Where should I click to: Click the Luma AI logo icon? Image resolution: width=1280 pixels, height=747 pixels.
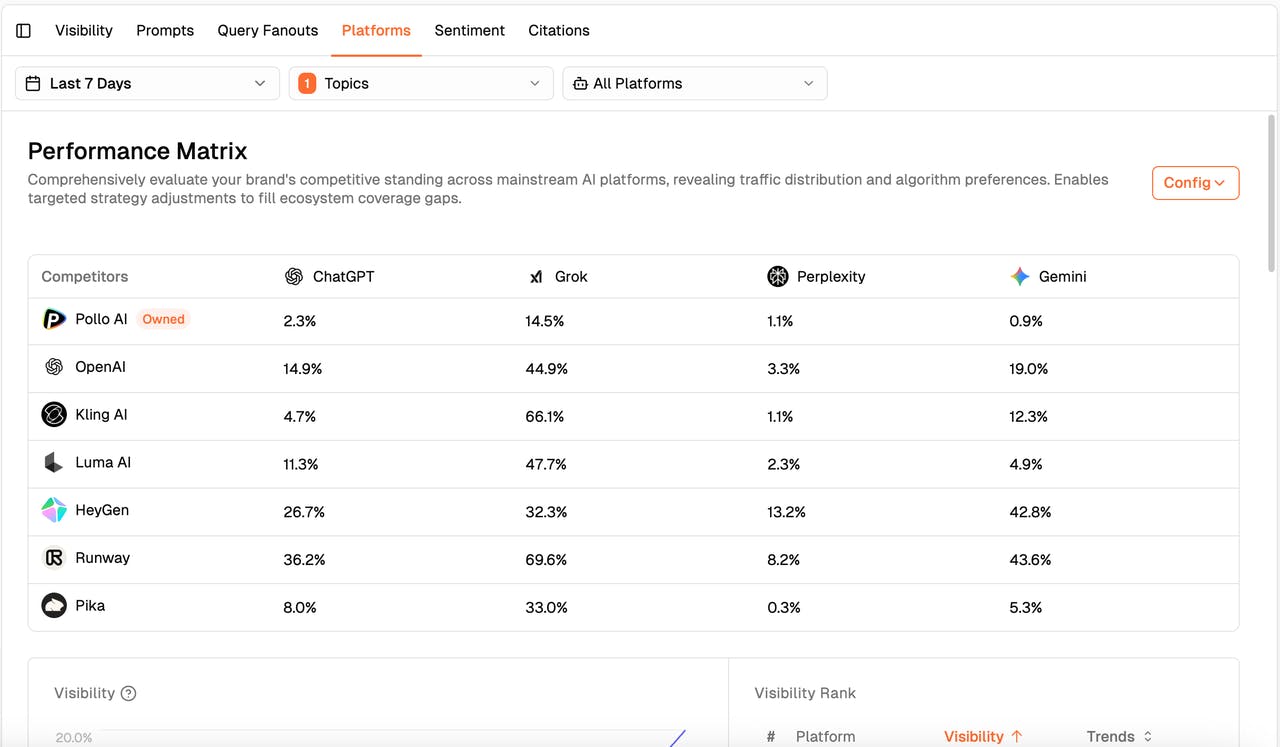[x=54, y=463]
